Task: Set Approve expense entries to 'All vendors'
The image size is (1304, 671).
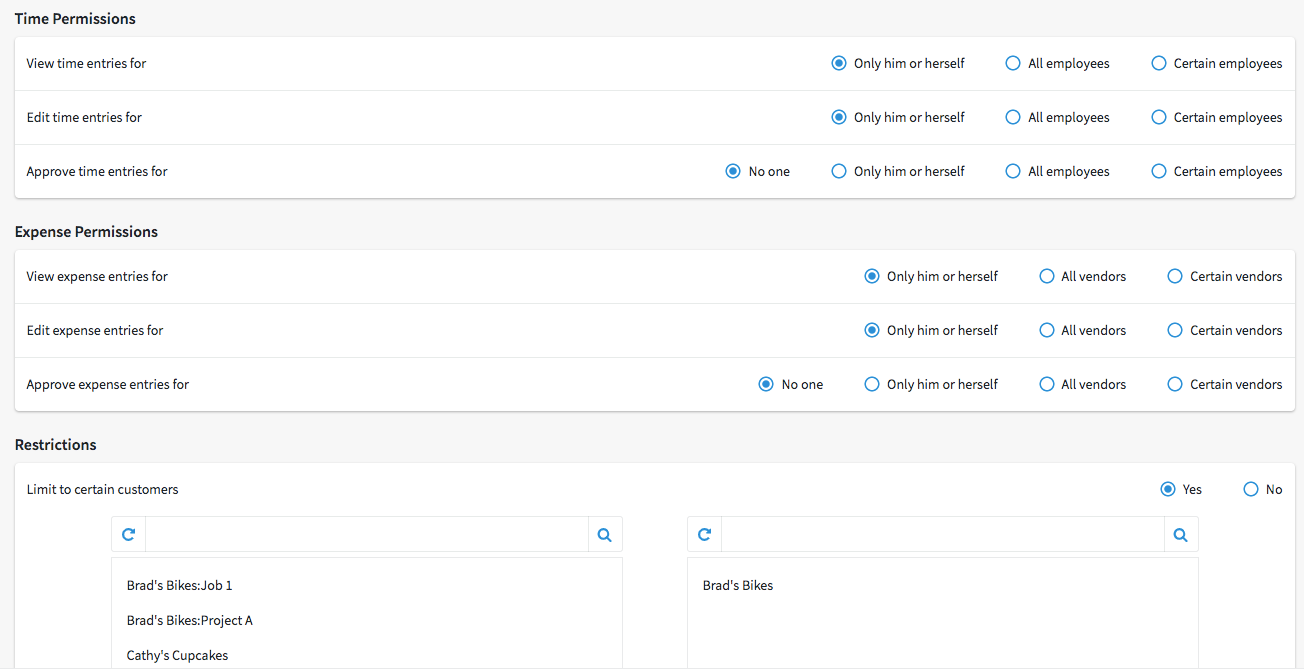Action: (x=1047, y=384)
